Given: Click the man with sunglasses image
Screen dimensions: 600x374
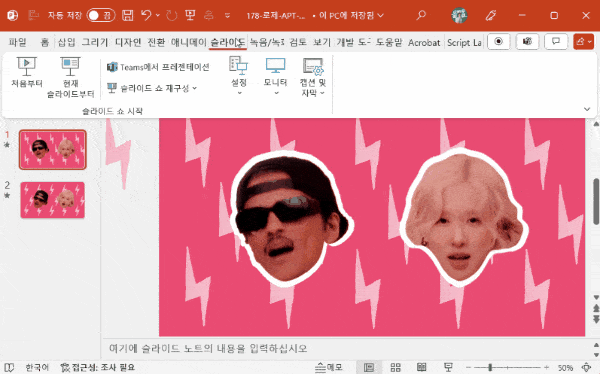Looking at the screenshot, I should tap(292, 218).
